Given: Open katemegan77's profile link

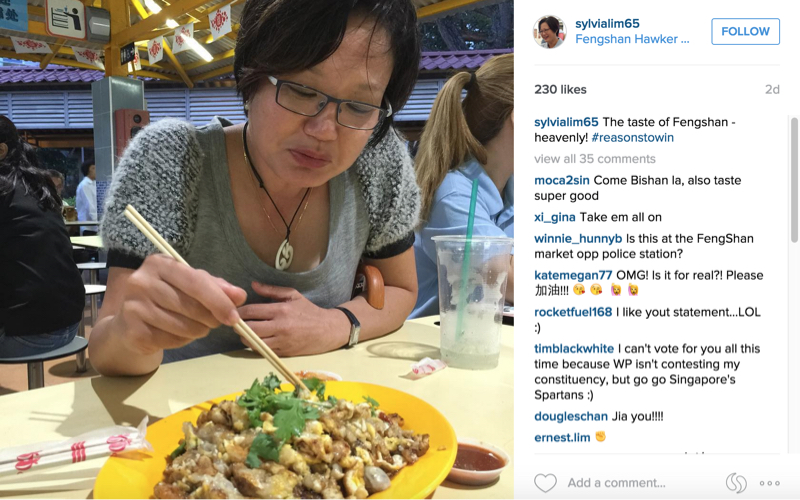Looking at the screenshot, I should point(573,276).
